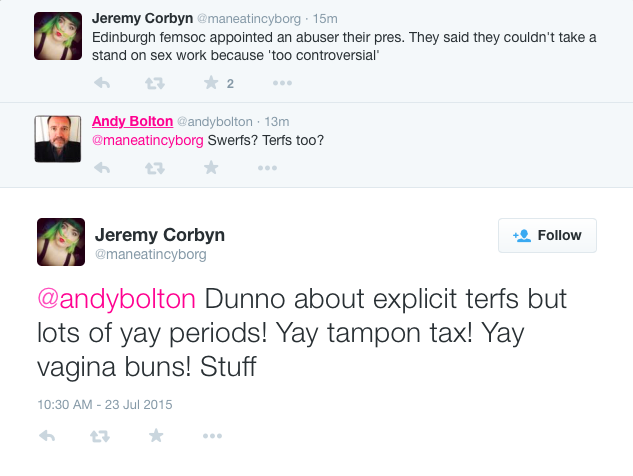Retweet Andy Bolton's Swerfs tweet
This screenshot has height=476, width=633.
pyautogui.click(x=156, y=167)
